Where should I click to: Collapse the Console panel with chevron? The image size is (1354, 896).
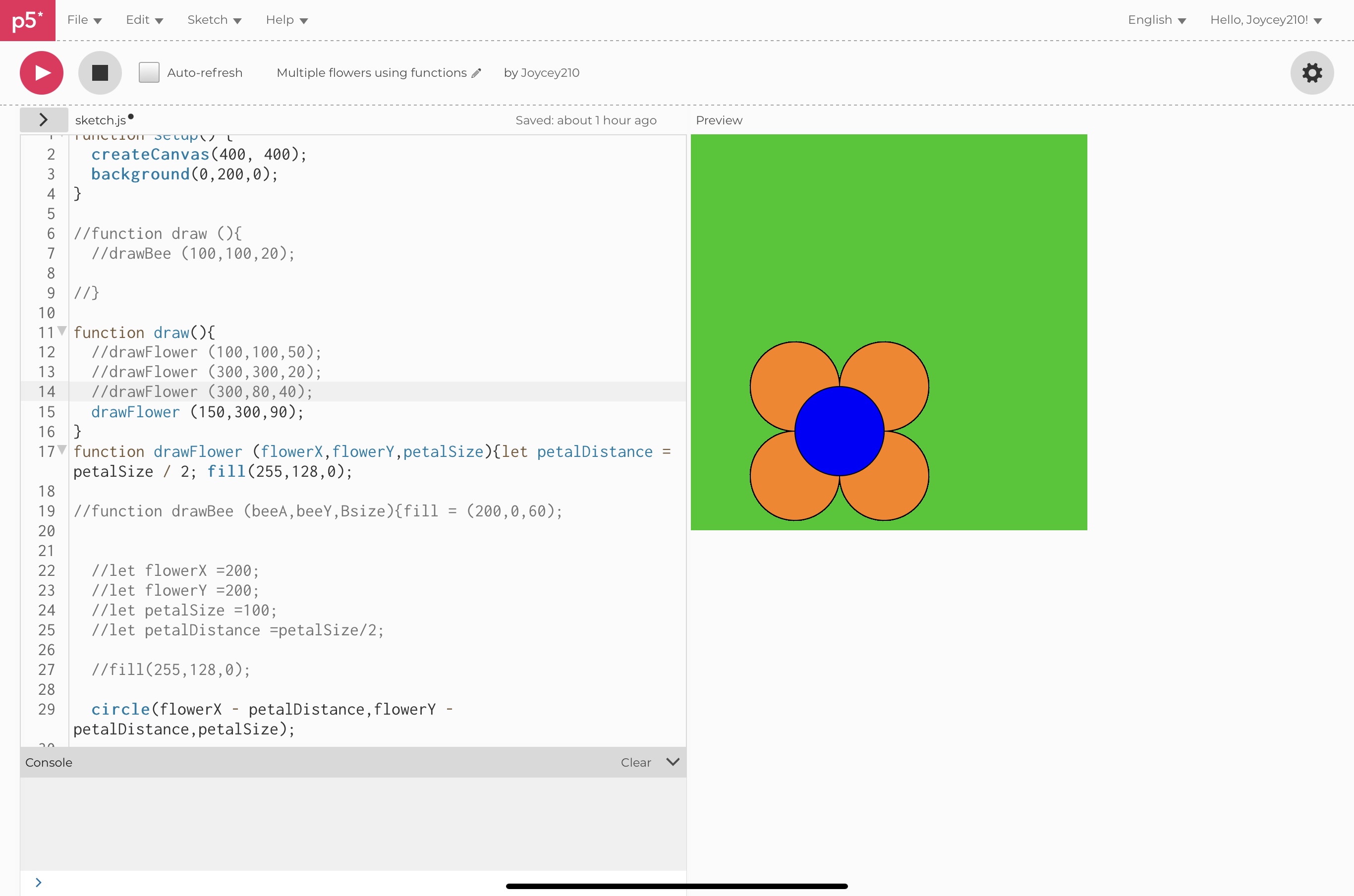pos(673,762)
